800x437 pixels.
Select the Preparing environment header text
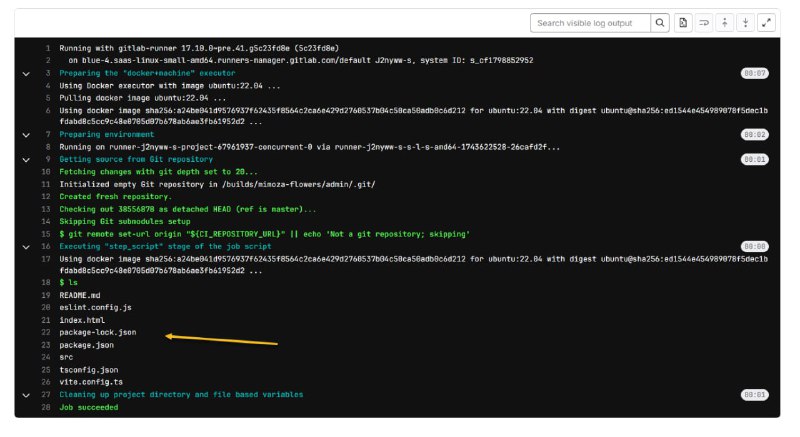107,134
